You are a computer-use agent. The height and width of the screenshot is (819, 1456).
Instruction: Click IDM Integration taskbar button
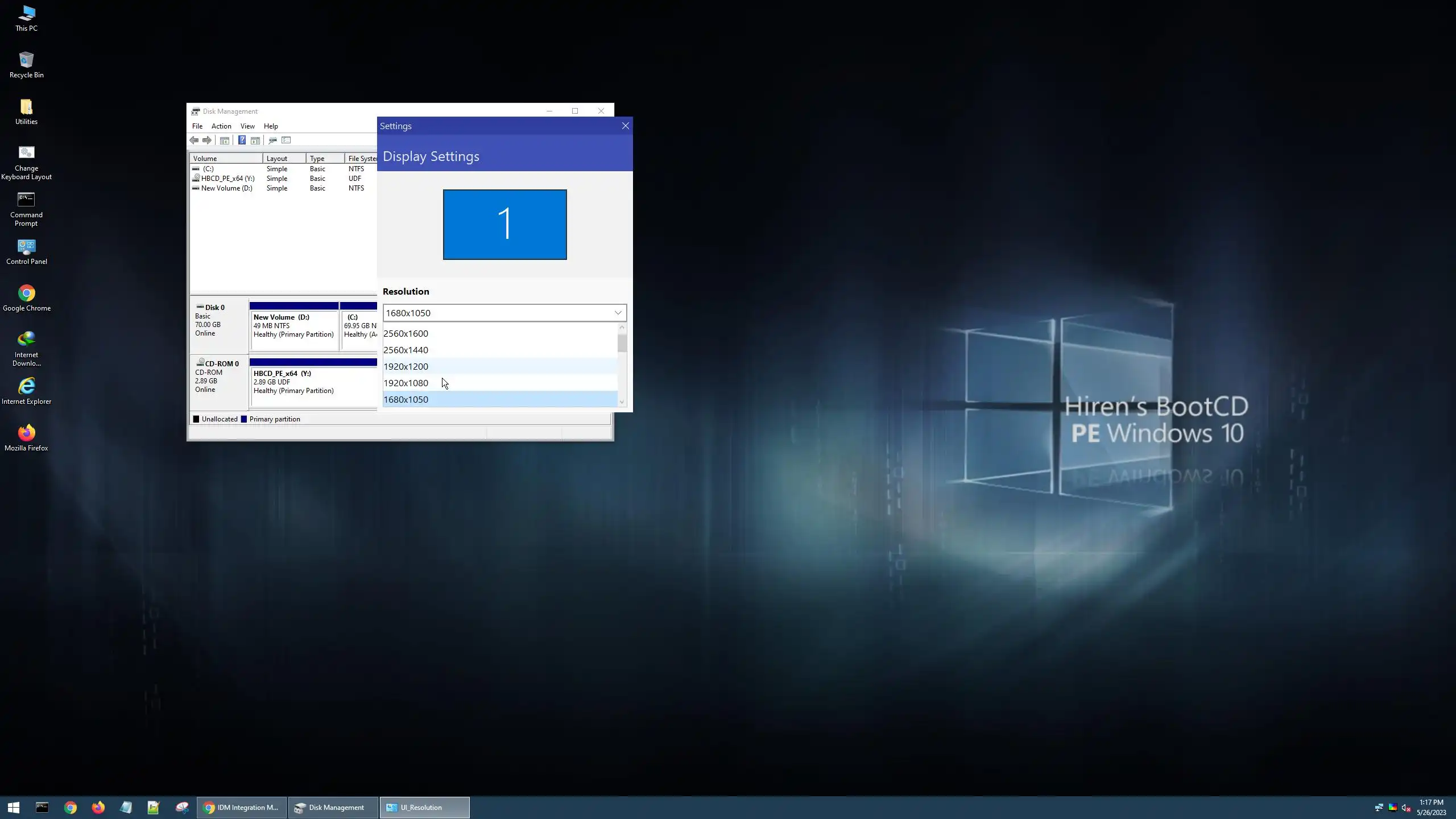pos(242,807)
